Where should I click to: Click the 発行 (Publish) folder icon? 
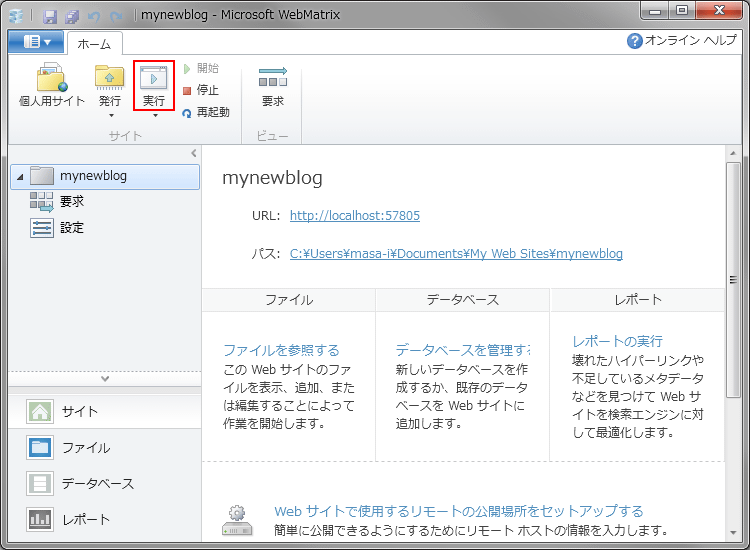pyautogui.click(x=110, y=77)
